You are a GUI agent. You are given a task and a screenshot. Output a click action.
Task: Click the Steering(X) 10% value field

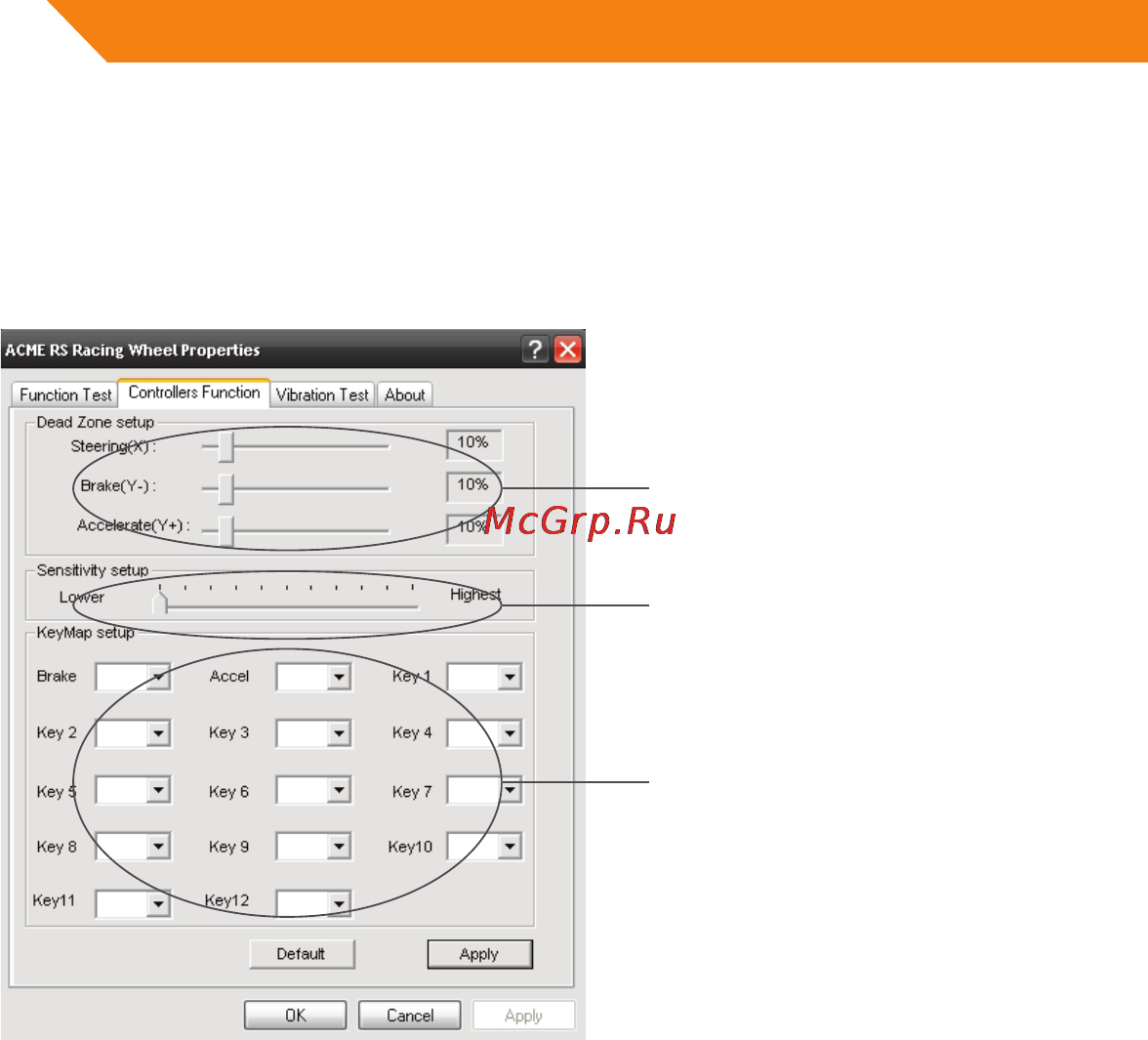coord(473,443)
